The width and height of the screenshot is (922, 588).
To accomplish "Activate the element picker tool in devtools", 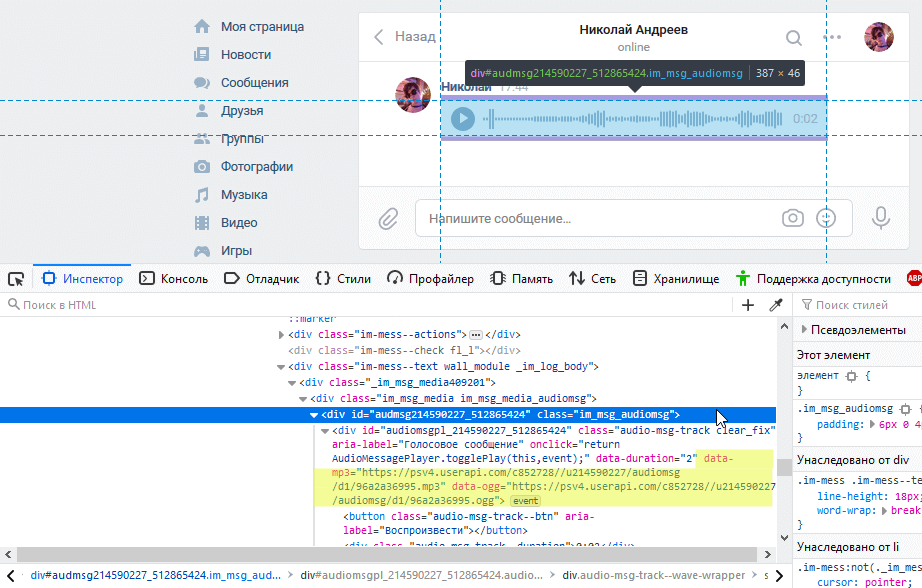I will point(16,279).
